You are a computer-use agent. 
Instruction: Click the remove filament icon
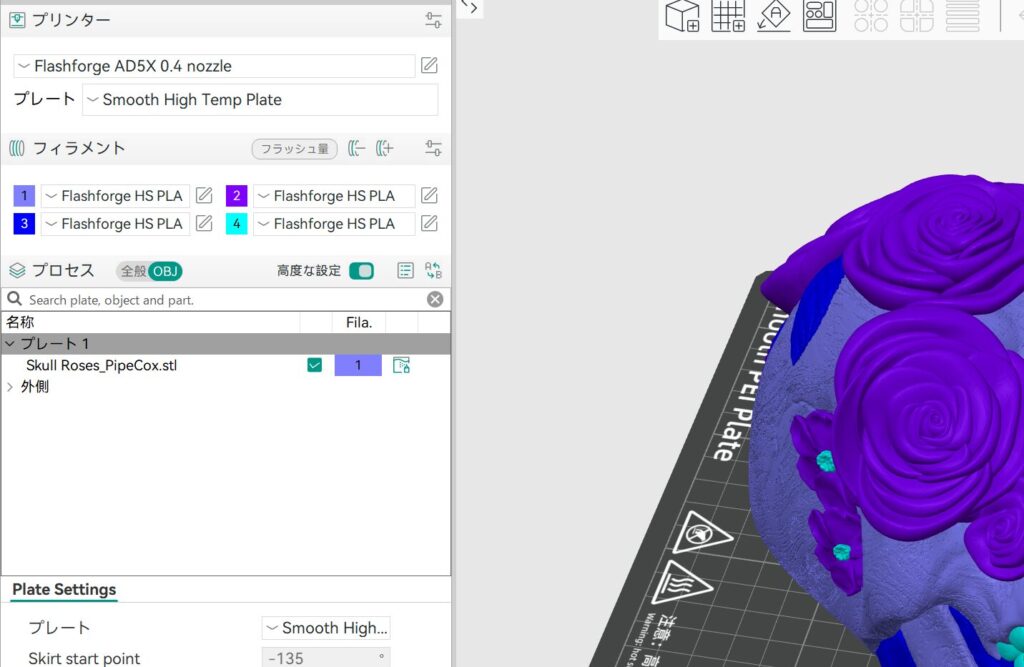pos(357,149)
